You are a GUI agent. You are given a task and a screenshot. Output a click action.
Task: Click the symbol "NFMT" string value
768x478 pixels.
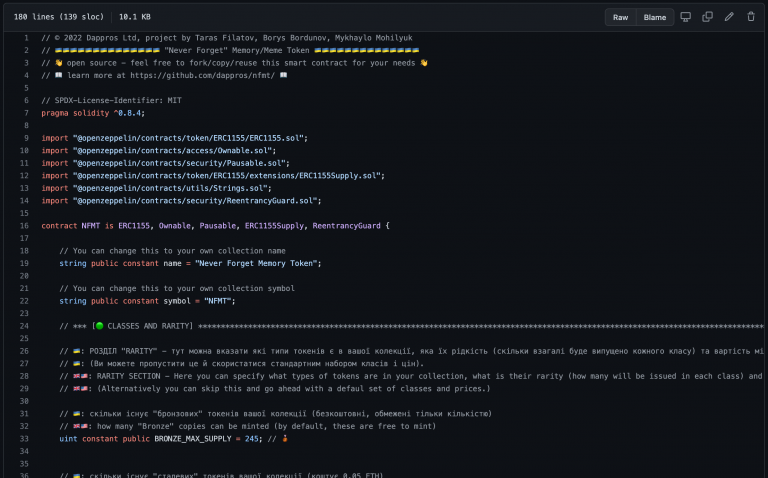click(217, 301)
